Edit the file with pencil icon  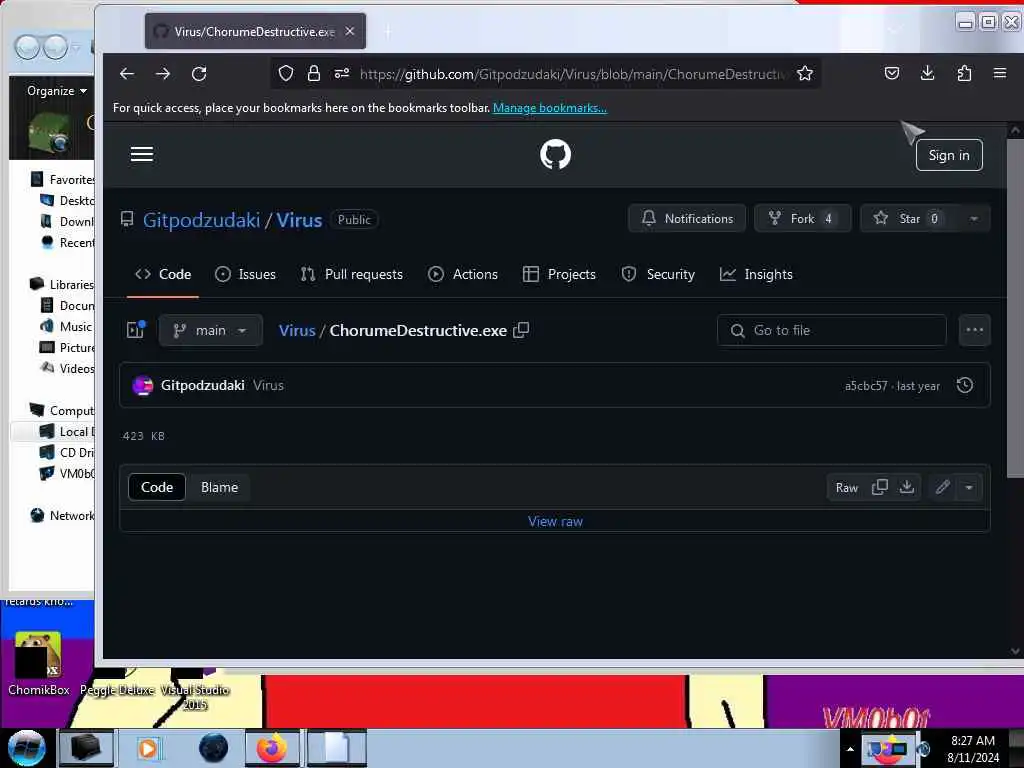click(x=942, y=487)
